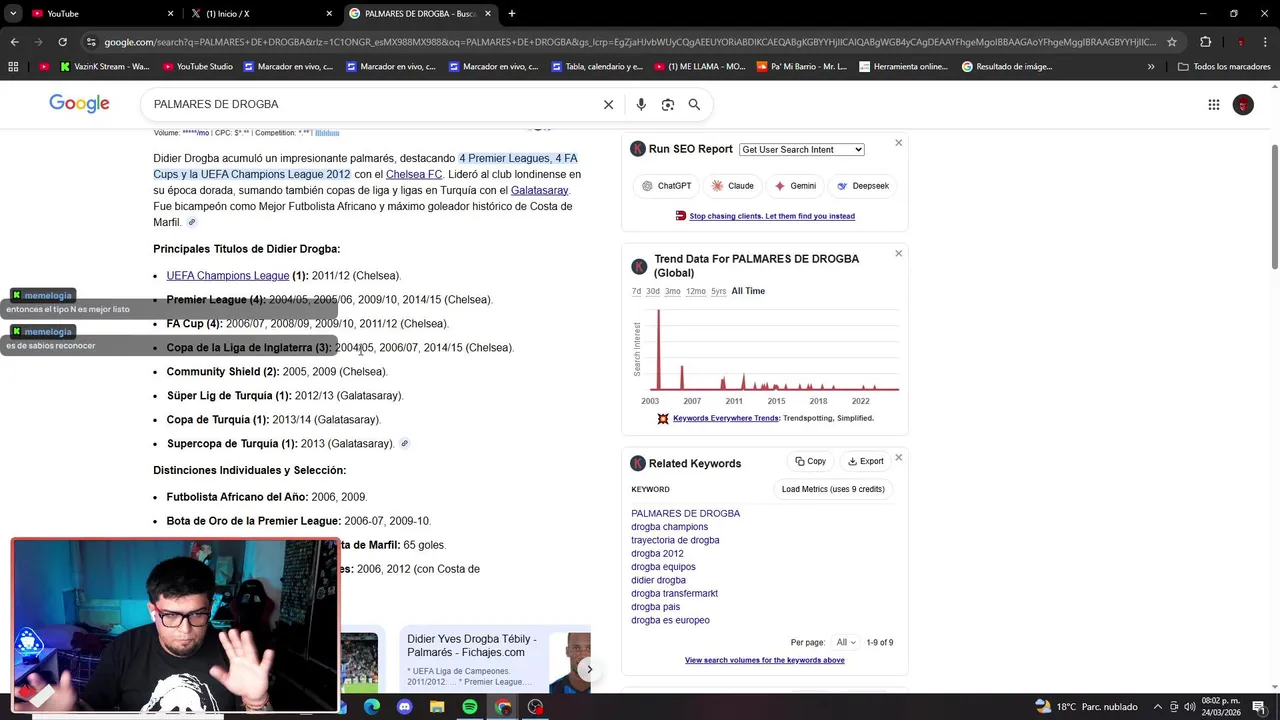Open the Chrome three-dot menu
Screen dimensions: 1280x720
(x=1265, y=42)
